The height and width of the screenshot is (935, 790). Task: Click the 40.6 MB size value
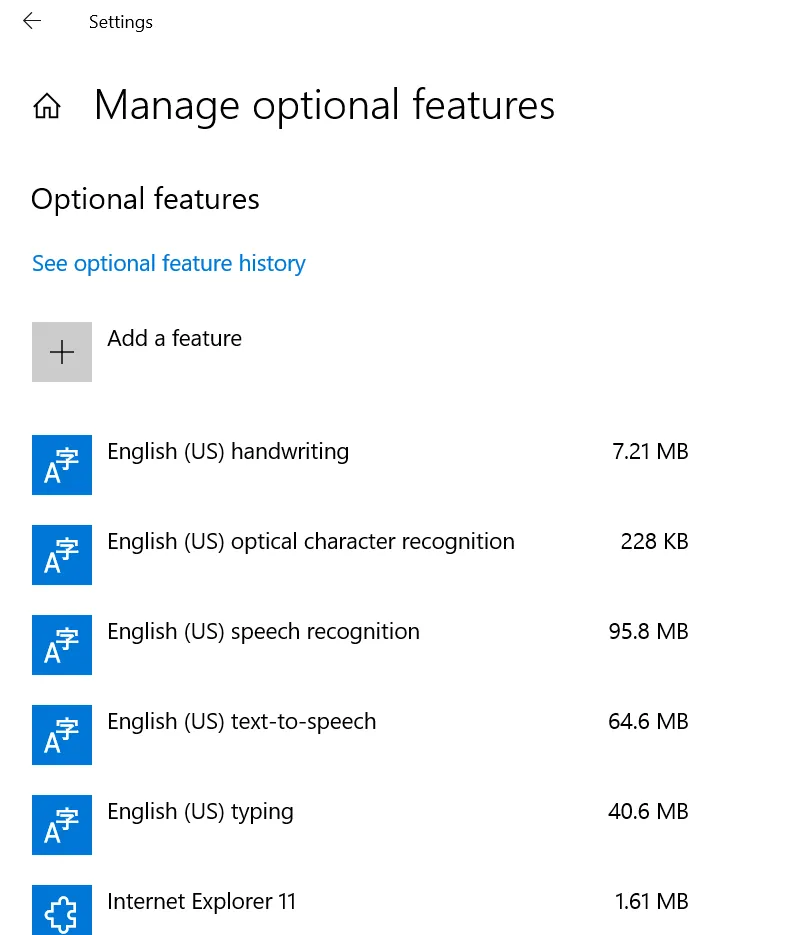click(x=649, y=812)
